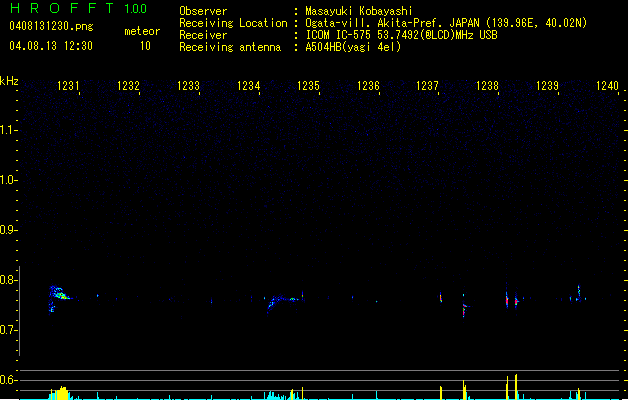
Task: Click the location text Ogata-vill. Akita-Pref. JAPAN
Action: [392, 23]
